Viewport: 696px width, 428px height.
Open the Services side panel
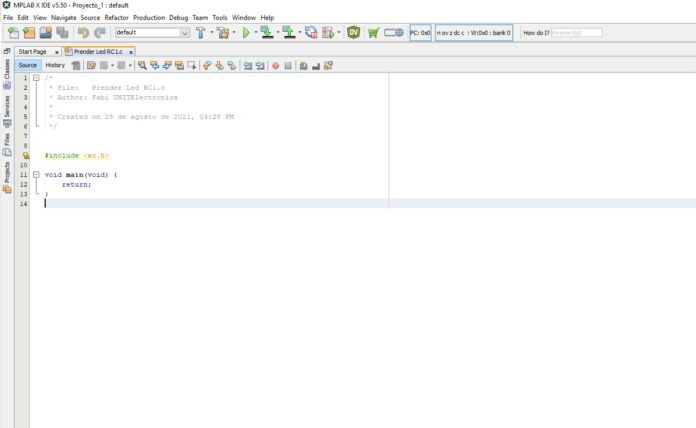coord(6,106)
